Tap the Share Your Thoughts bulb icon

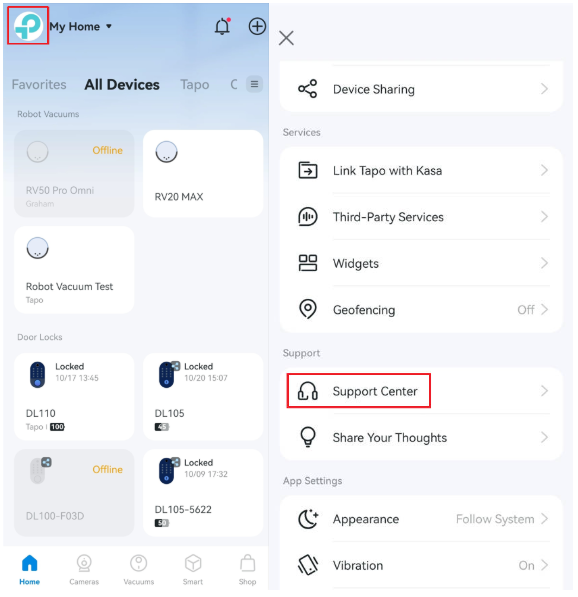[x=308, y=437]
